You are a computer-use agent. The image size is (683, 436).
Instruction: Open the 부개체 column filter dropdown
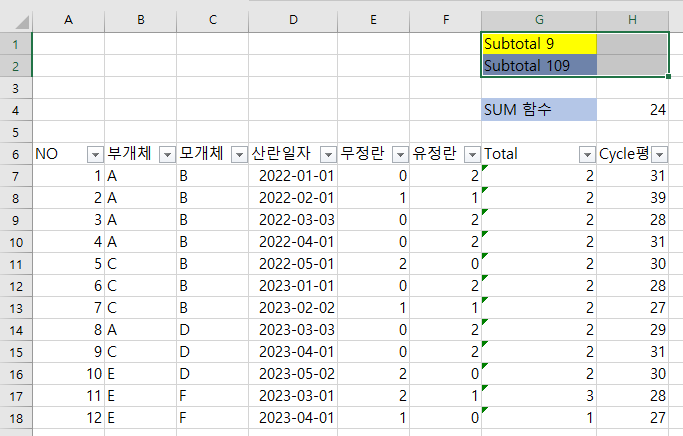click(x=167, y=154)
